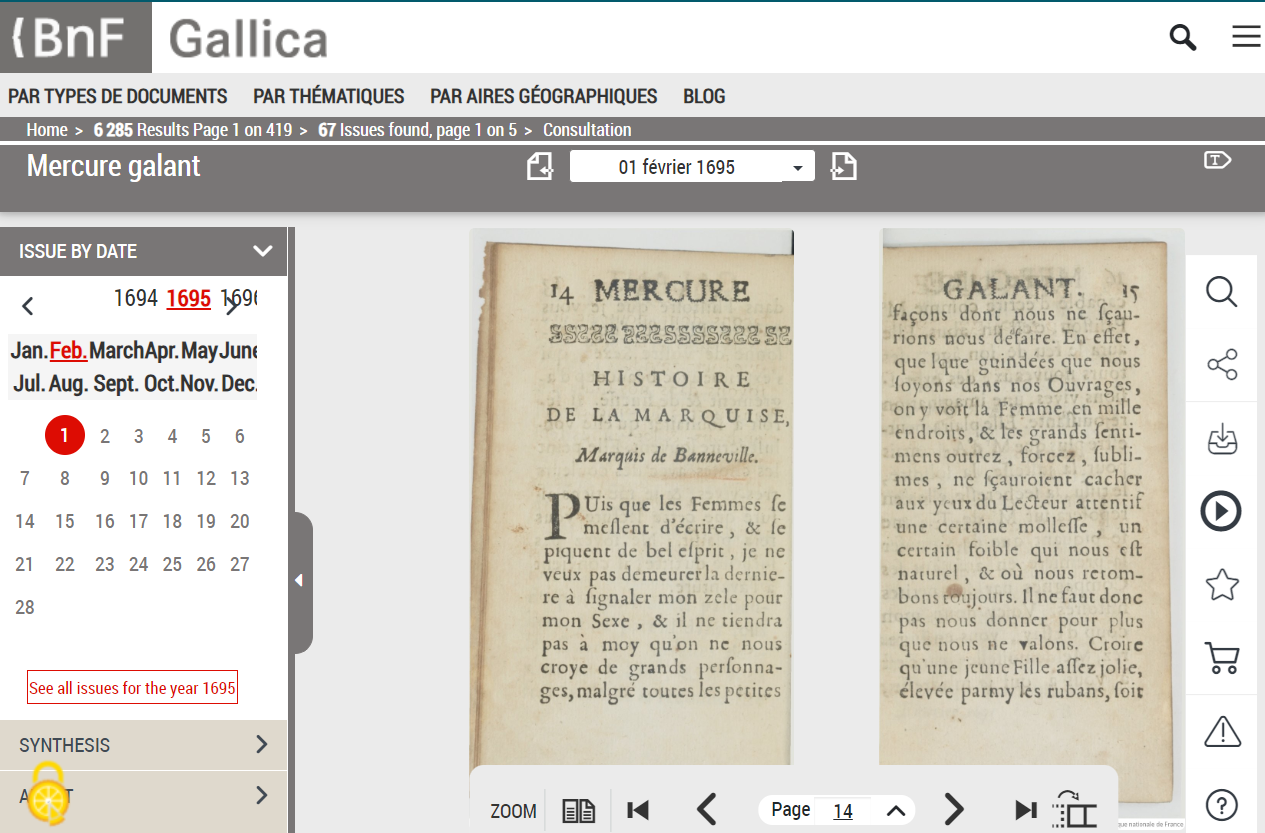Open text mode with the T icon
Image resolution: width=1265 pixels, height=833 pixels.
pos(1217,159)
